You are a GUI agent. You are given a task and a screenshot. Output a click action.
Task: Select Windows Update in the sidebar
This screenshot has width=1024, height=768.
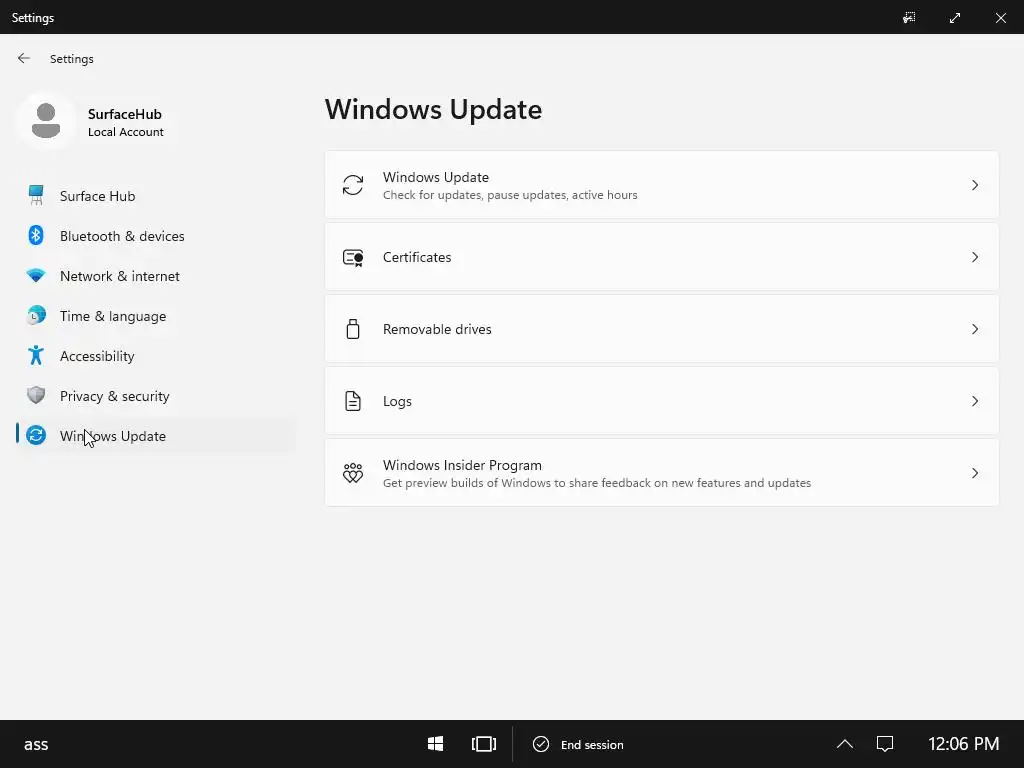[x=155, y=436]
